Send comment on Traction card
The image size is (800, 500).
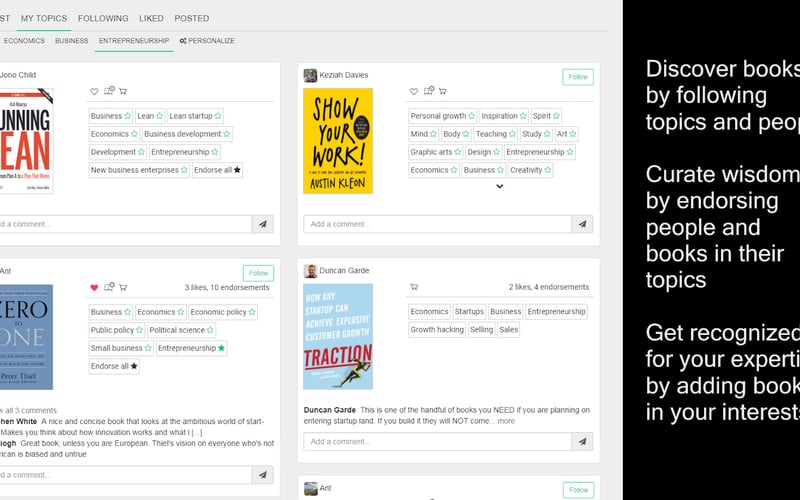pos(582,441)
